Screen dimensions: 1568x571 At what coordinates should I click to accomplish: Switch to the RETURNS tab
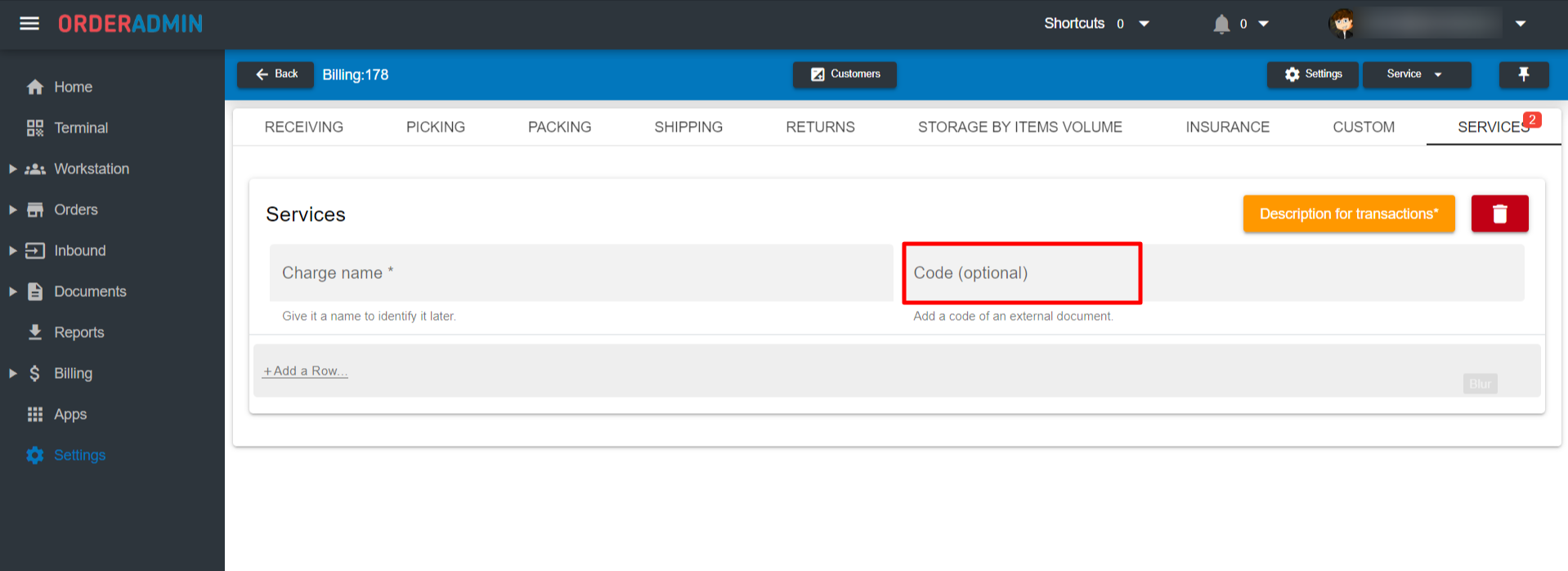click(820, 127)
